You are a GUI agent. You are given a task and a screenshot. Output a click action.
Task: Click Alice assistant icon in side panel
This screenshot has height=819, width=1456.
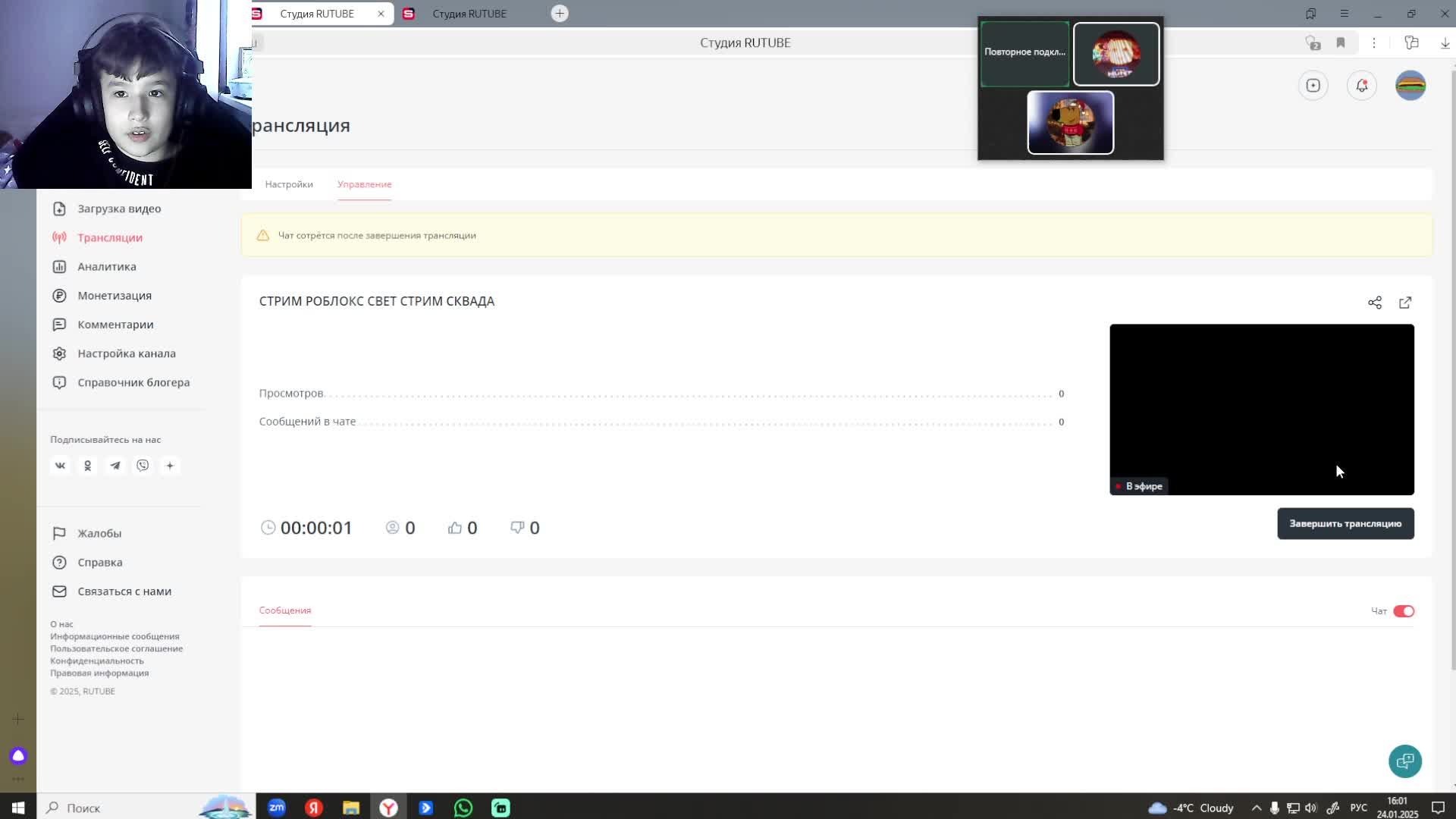[18, 756]
